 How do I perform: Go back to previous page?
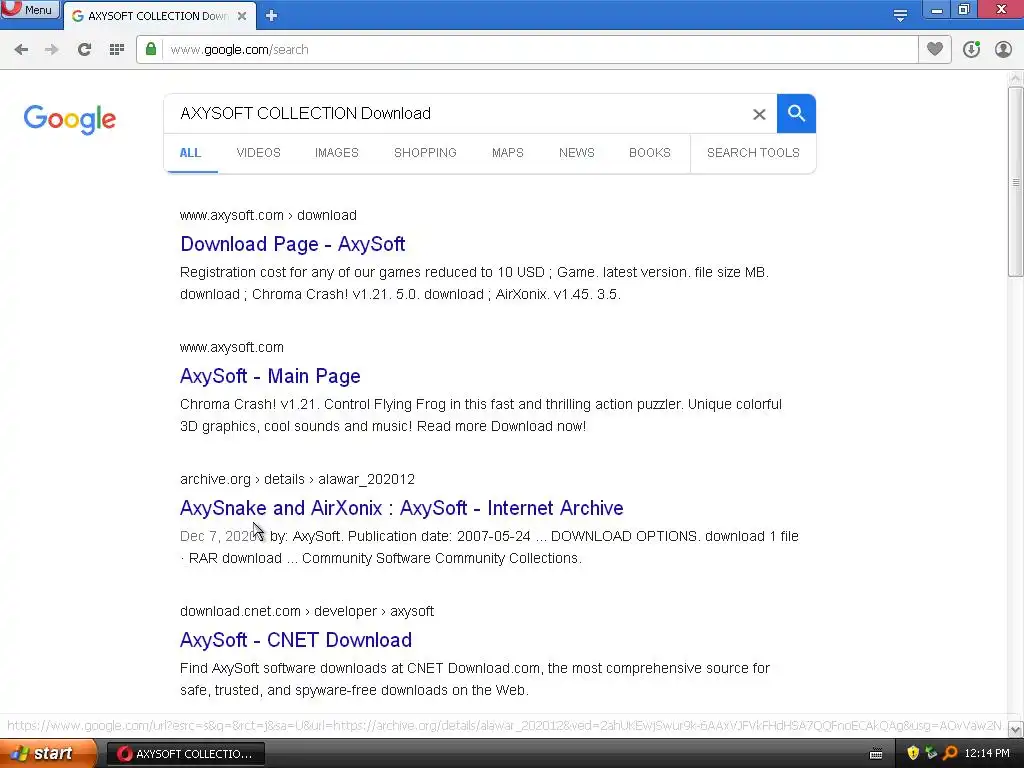[21, 50]
